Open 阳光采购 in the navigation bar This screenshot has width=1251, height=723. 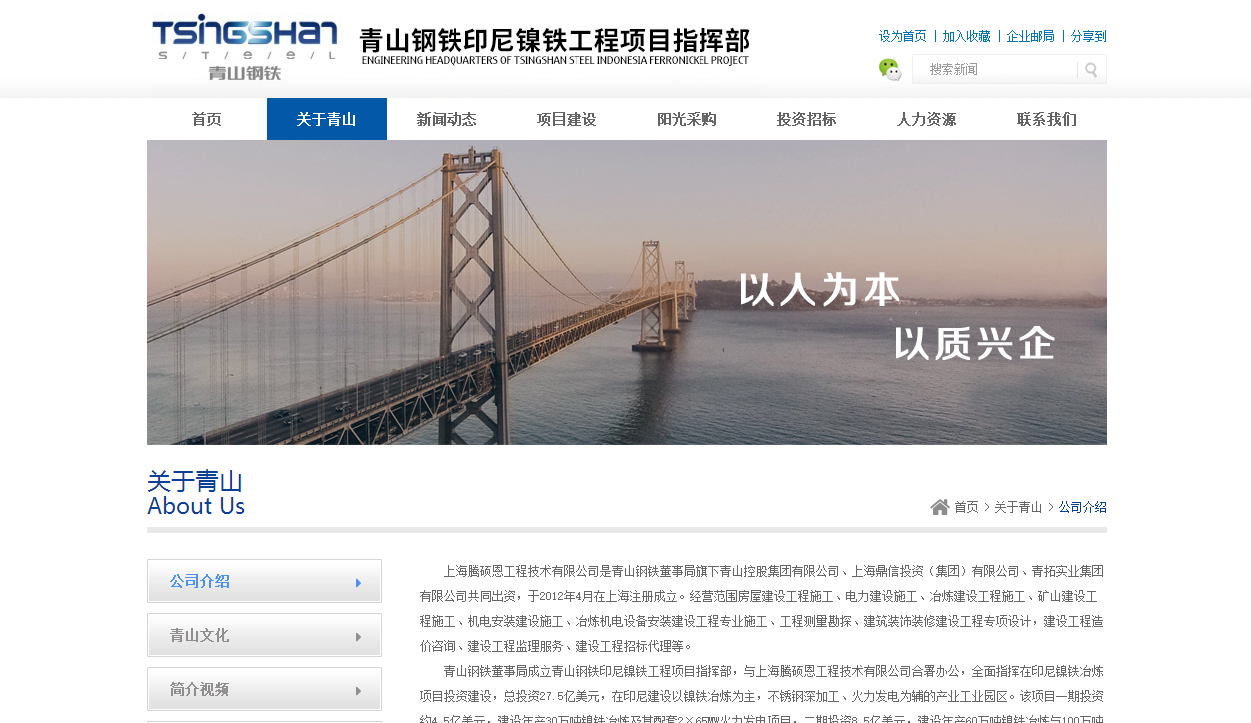pyautogui.click(x=687, y=119)
